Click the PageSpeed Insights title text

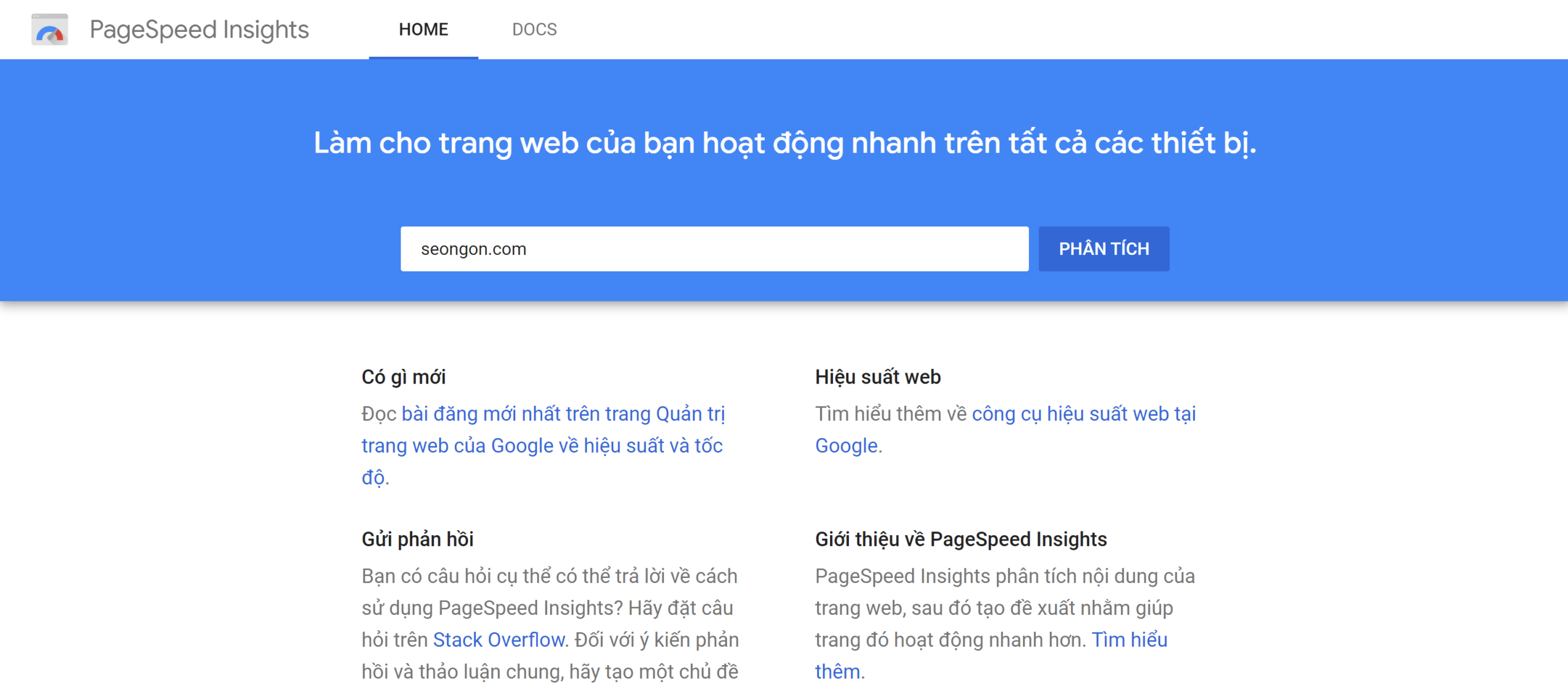(199, 29)
